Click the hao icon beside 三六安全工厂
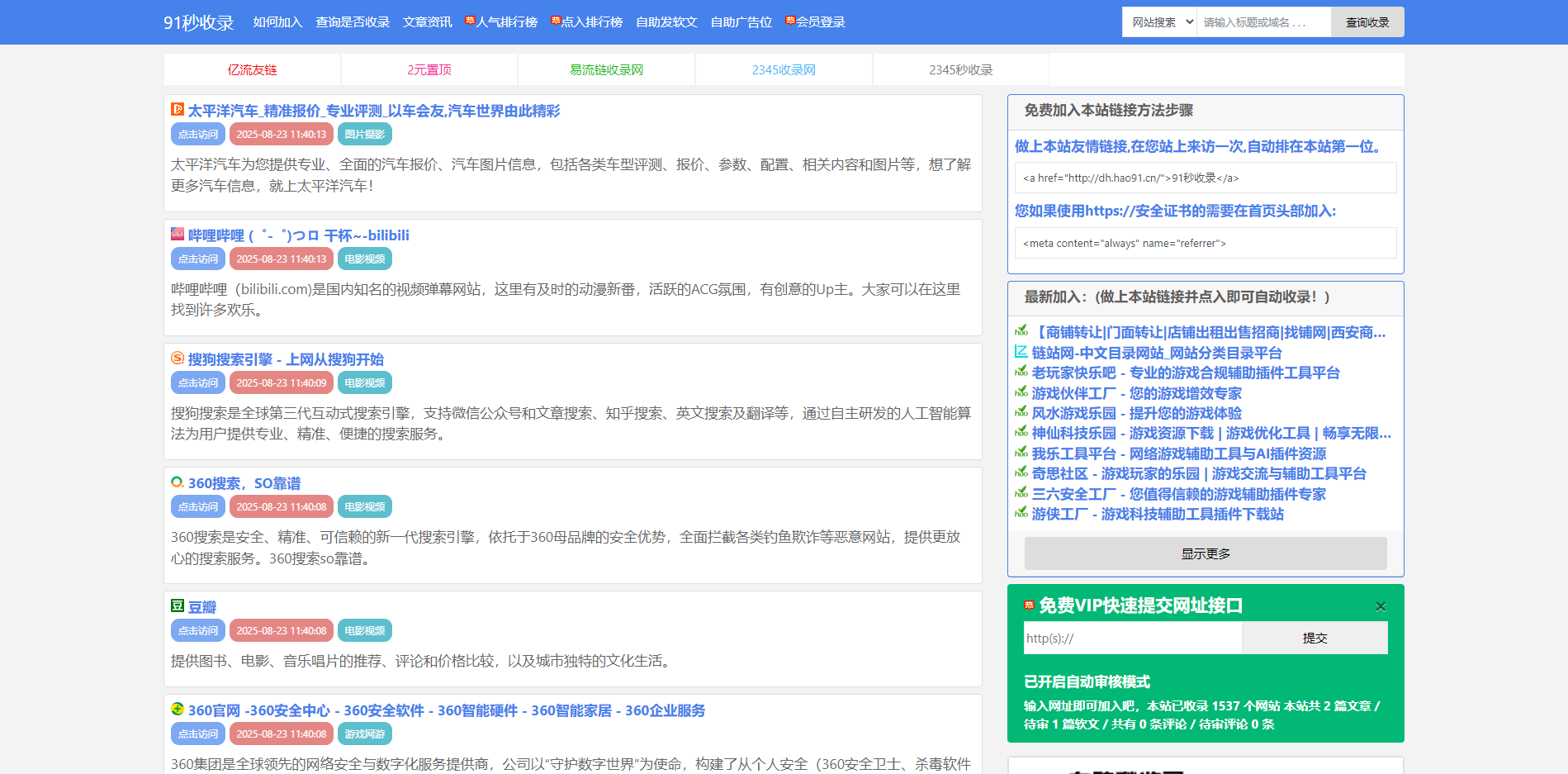1568x774 pixels. point(1021,493)
